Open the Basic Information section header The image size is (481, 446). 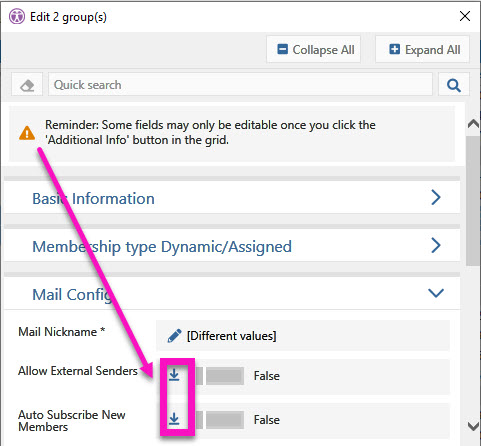(x=232, y=198)
